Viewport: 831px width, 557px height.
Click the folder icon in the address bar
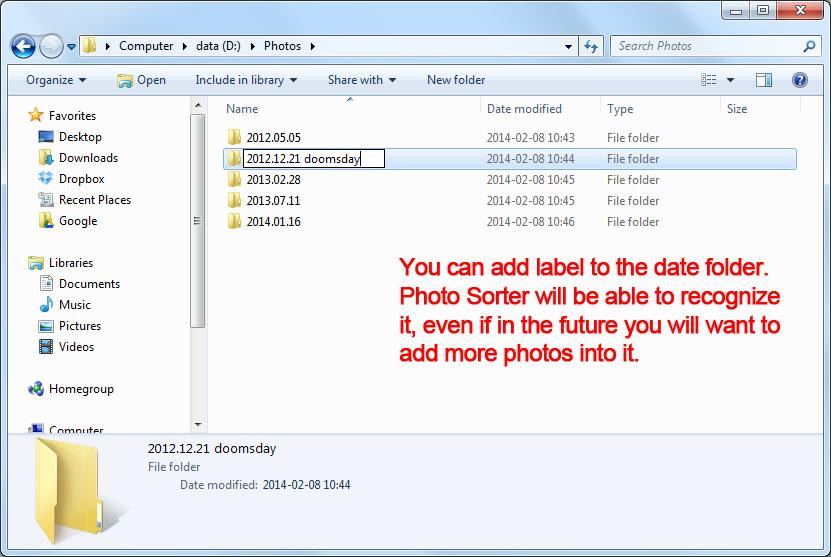90,46
